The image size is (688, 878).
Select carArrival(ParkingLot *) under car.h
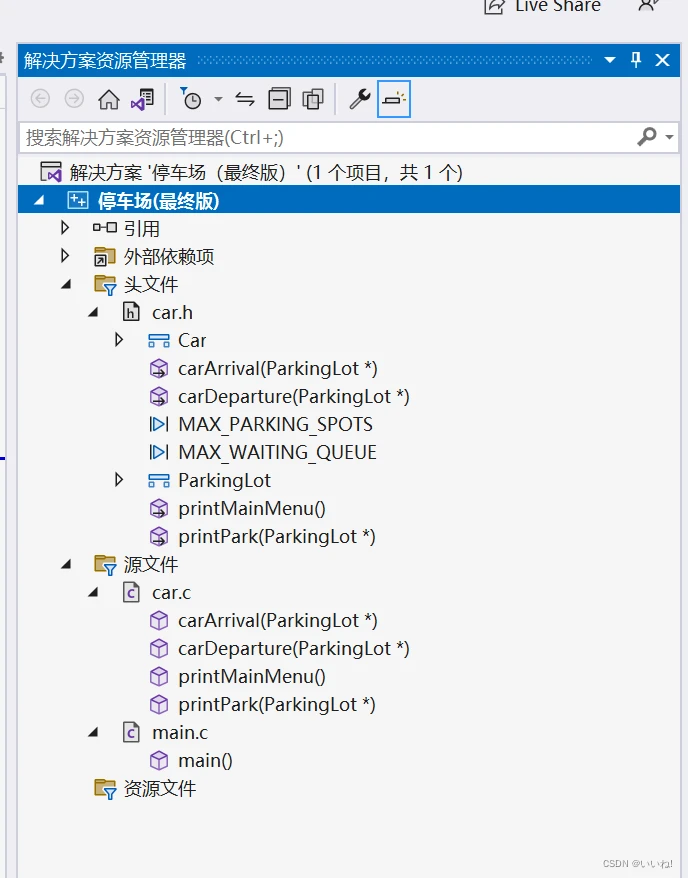click(x=278, y=368)
